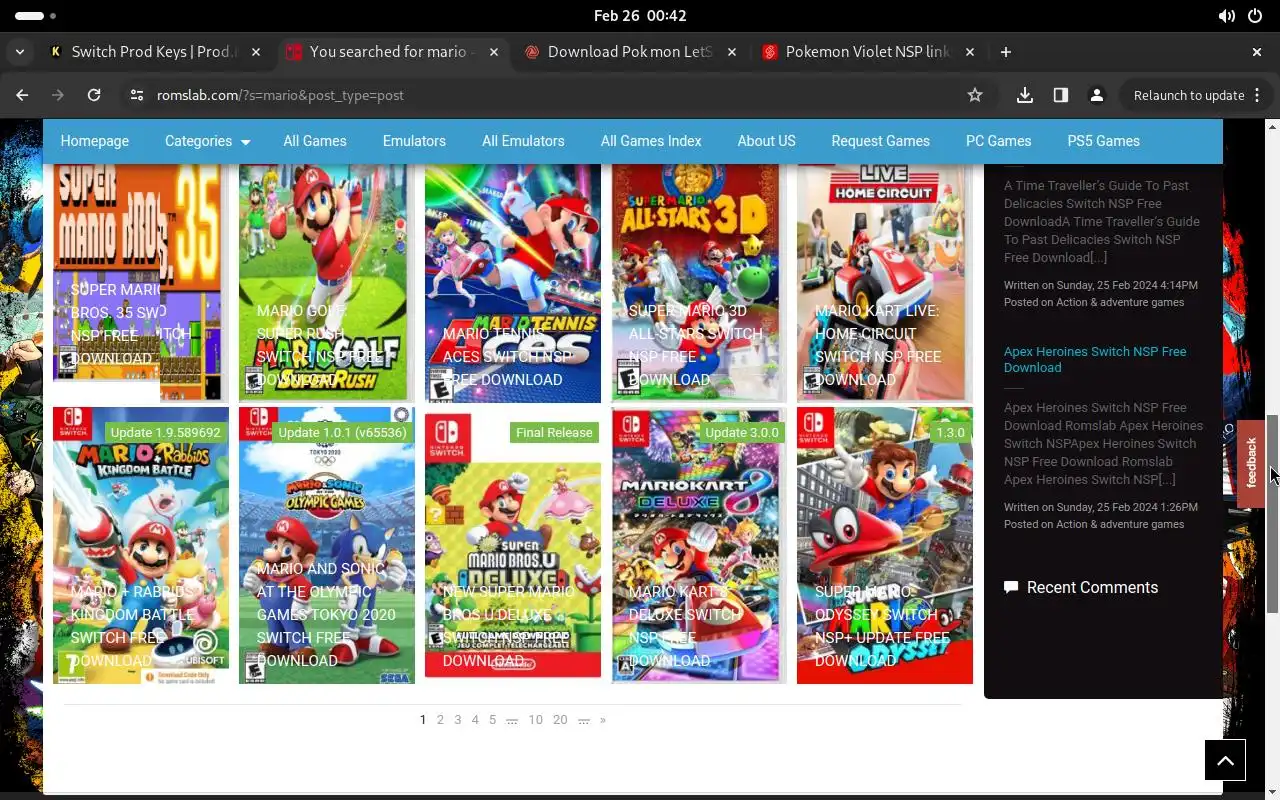Image resolution: width=1280 pixels, height=800 pixels.
Task: Open the Emulators menu item
Action: coord(414,141)
